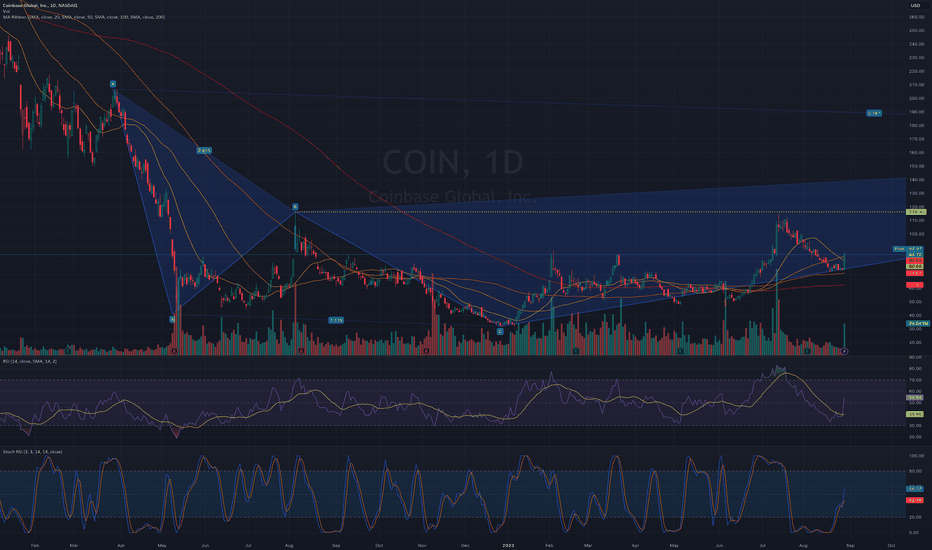Open the earnings marker under February 2023
The width and height of the screenshot is (932, 550).
pyautogui.click(x=575, y=351)
